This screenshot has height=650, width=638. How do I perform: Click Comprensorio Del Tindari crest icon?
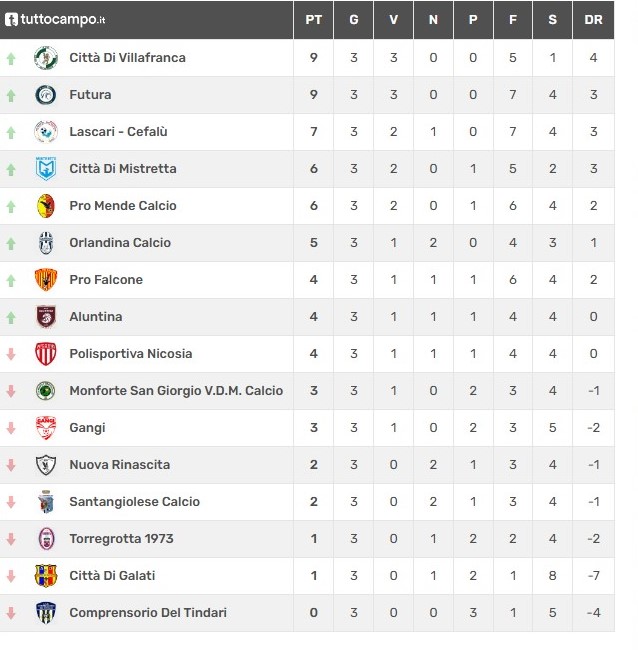(46, 613)
